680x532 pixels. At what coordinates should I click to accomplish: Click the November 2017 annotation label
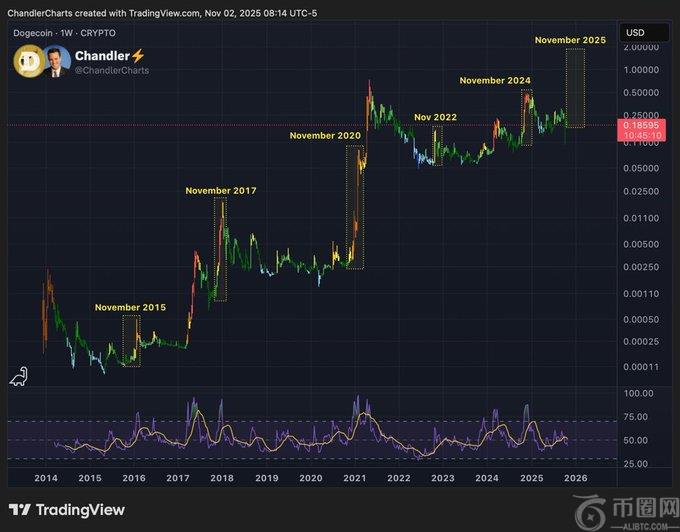[221, 190]
